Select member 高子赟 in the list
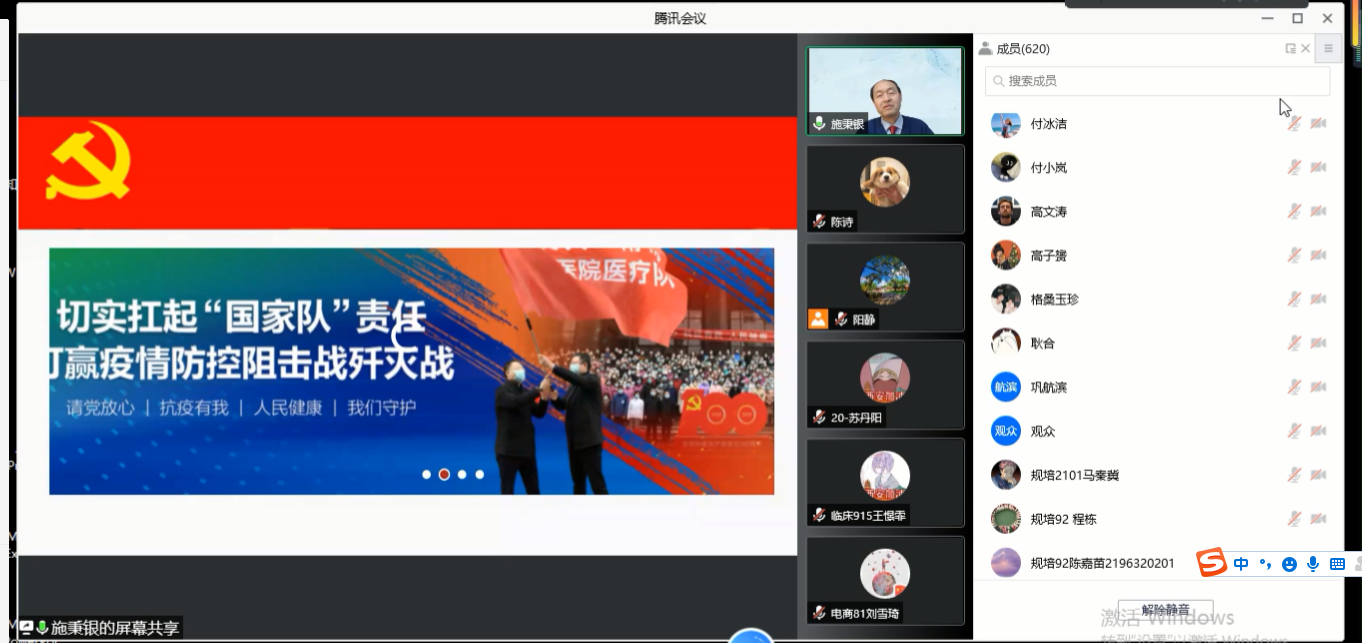The height and width of the screenshot is (643, 1362). pyautogui.click(x=1160, y=255)
